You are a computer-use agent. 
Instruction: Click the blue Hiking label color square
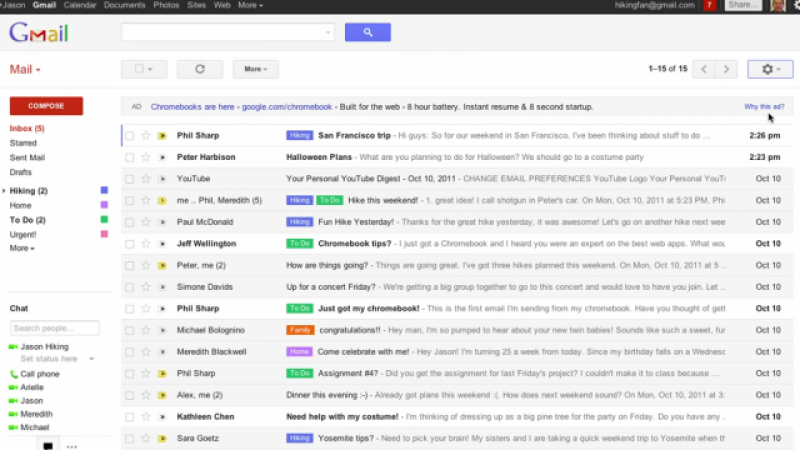(104, 190)
